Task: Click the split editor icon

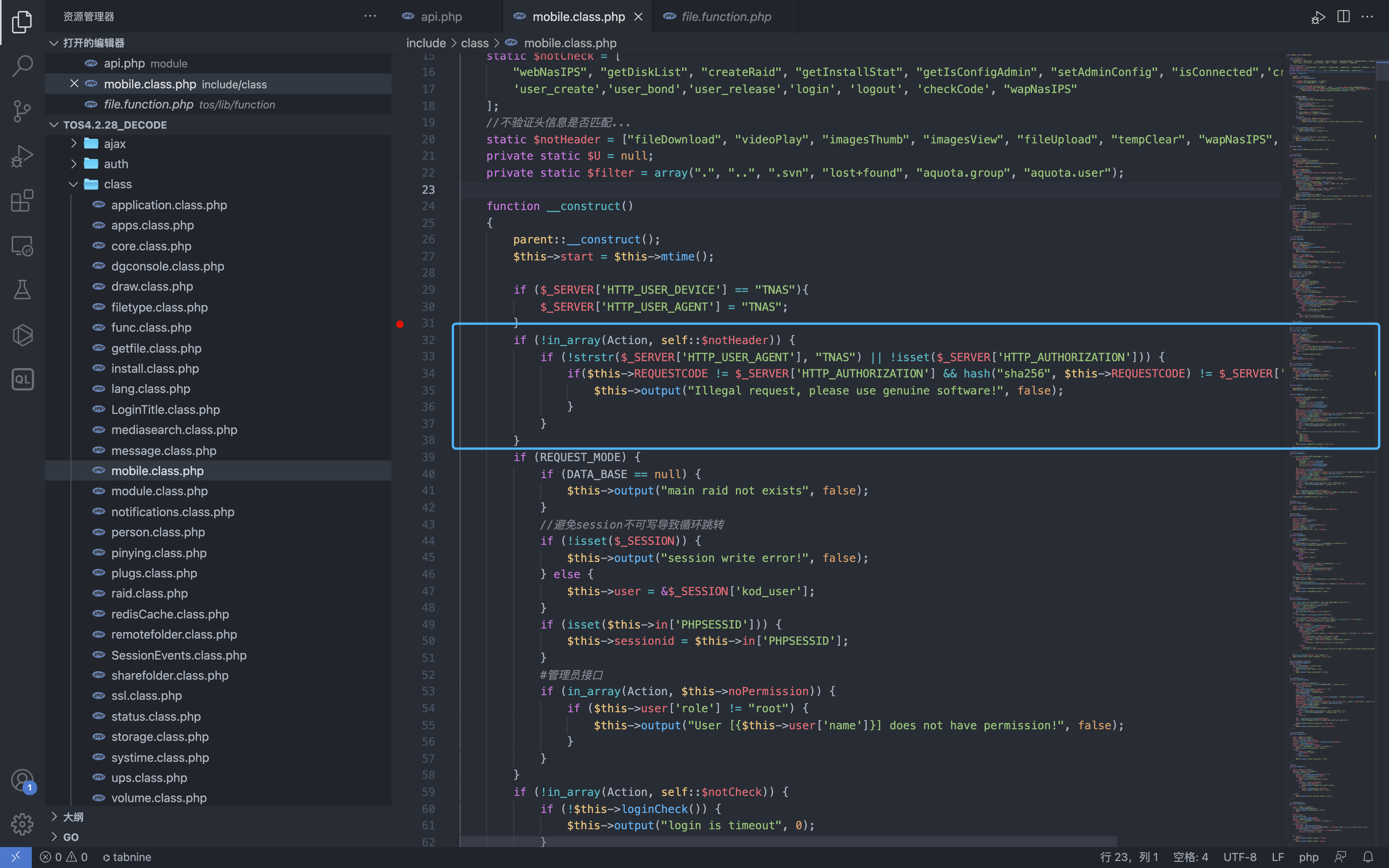Action: tap(1343, 17)
